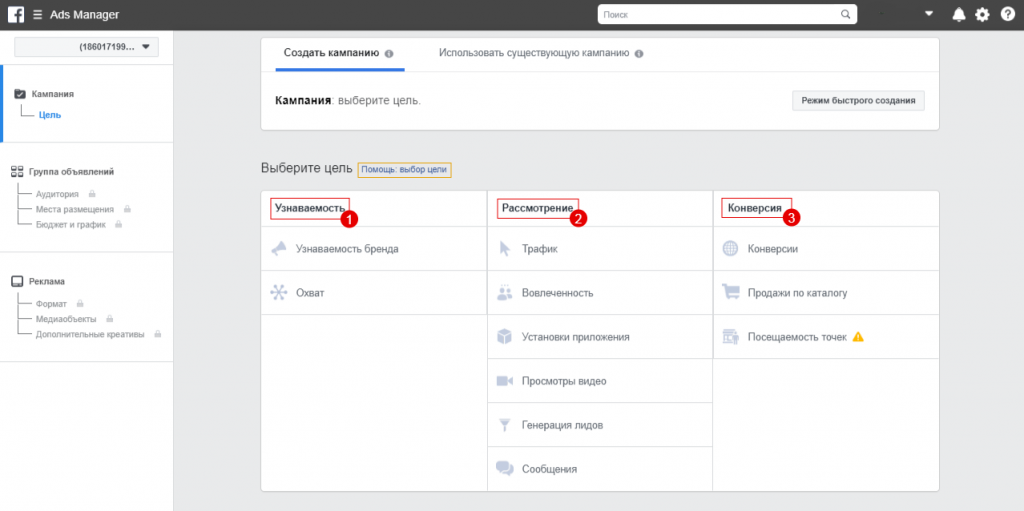Click the Рассмотрение column heading
This screenshot has height=511, width=1024.
click(537, 208)
